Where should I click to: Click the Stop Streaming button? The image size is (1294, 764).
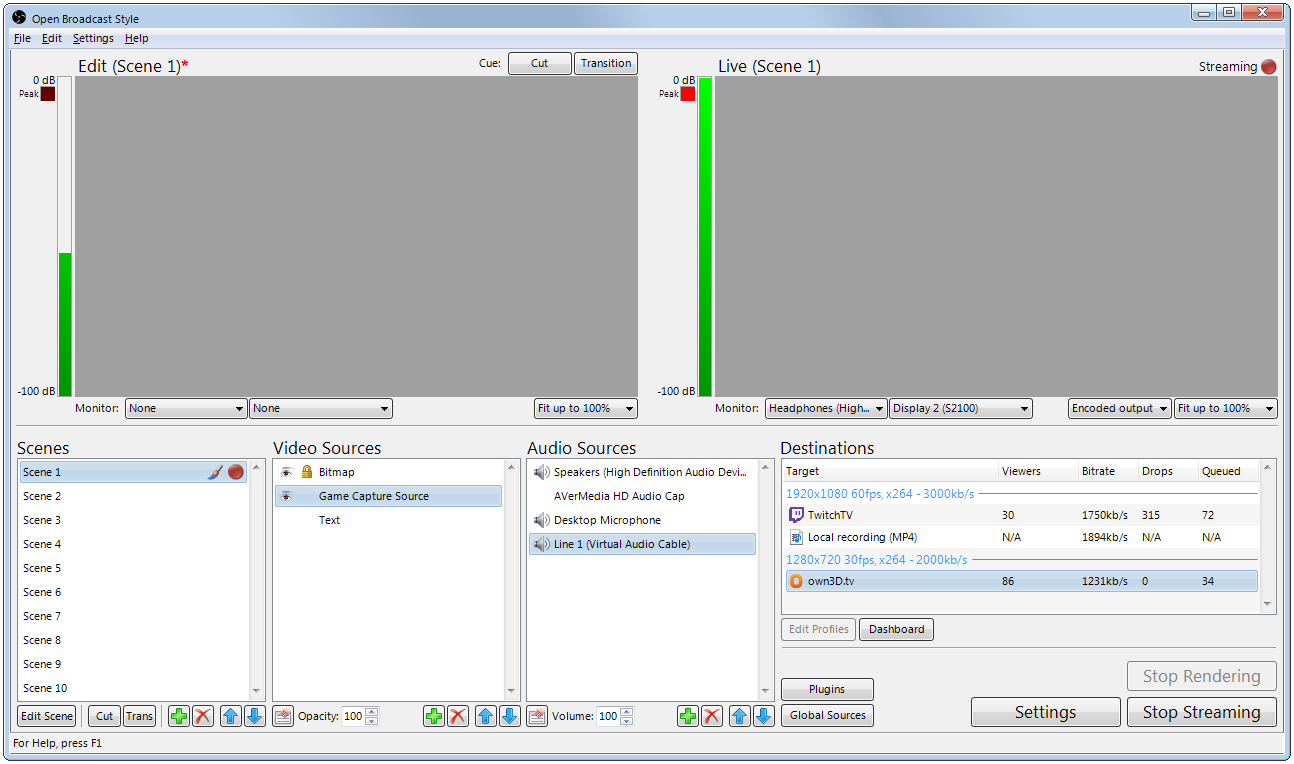1202,712
